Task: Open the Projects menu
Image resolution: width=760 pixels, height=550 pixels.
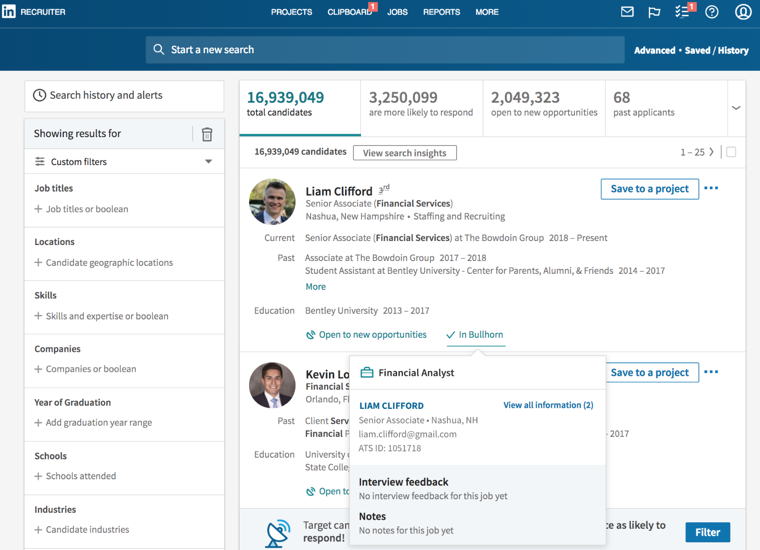Action: click(291, 12)
